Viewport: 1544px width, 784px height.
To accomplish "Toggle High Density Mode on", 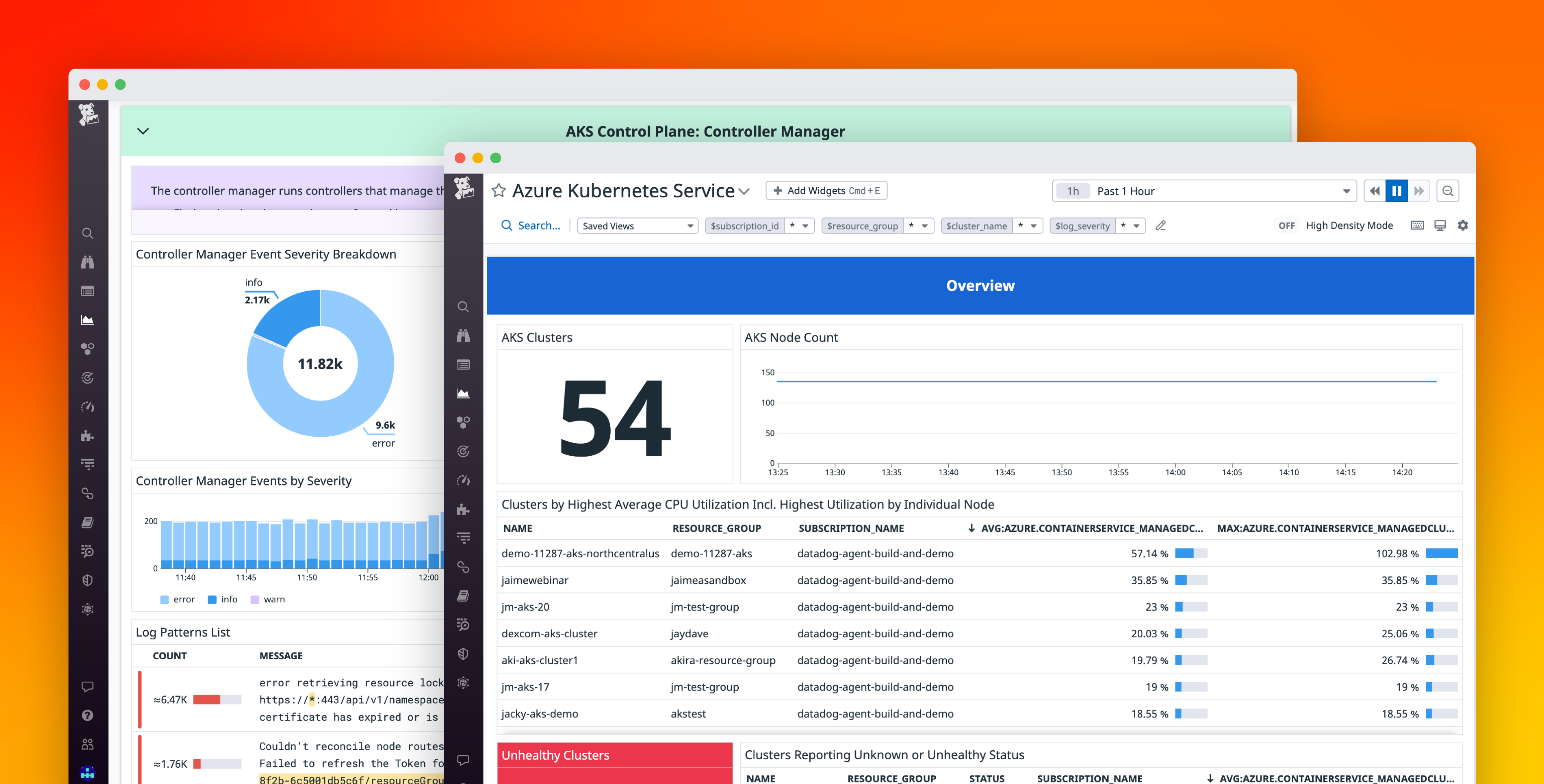I will 1287,225.
